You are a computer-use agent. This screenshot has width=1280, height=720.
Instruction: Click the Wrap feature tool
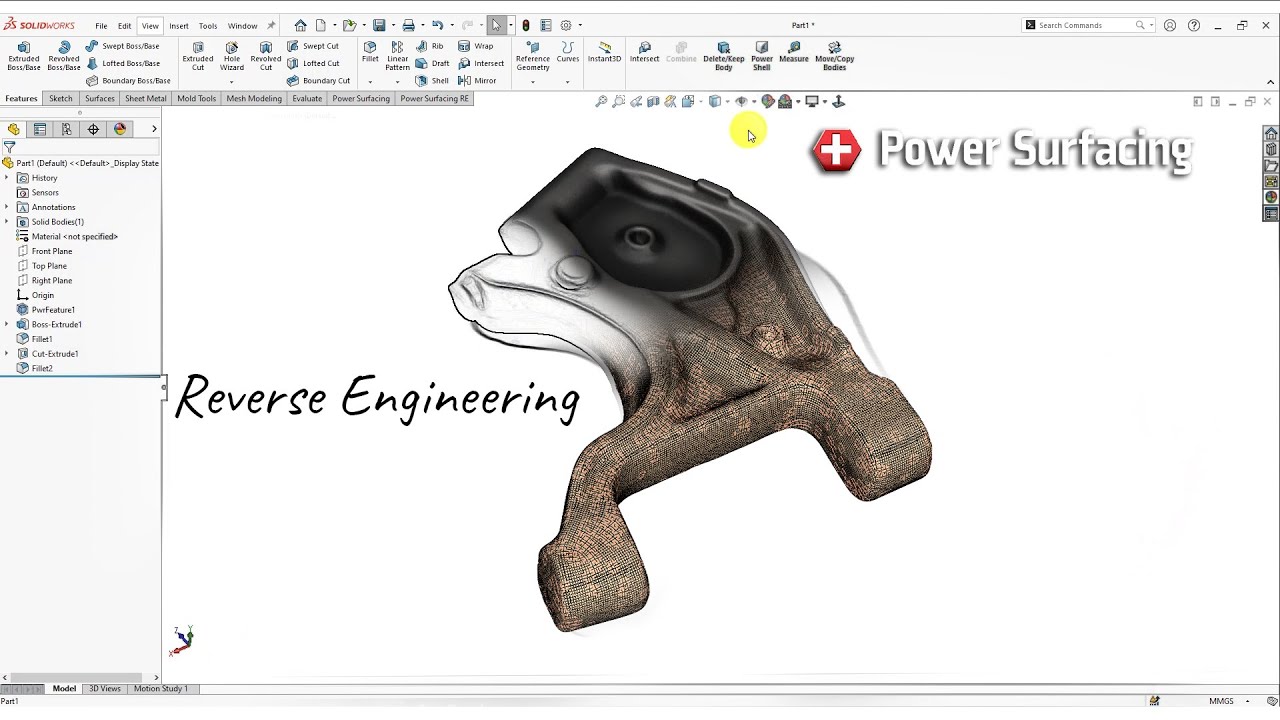click(476, 46)
